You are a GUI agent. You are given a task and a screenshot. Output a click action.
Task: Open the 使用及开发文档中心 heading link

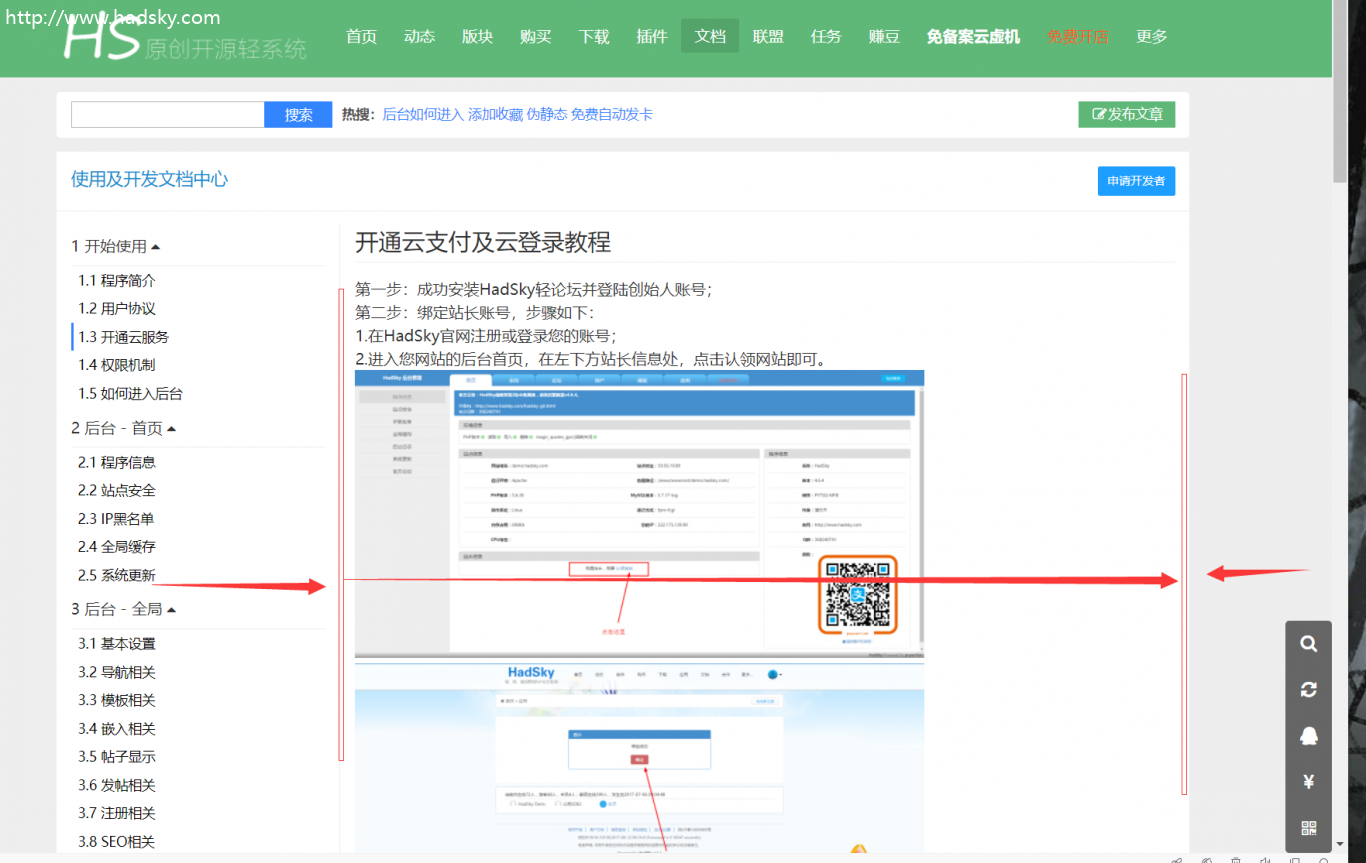point(149,179)
